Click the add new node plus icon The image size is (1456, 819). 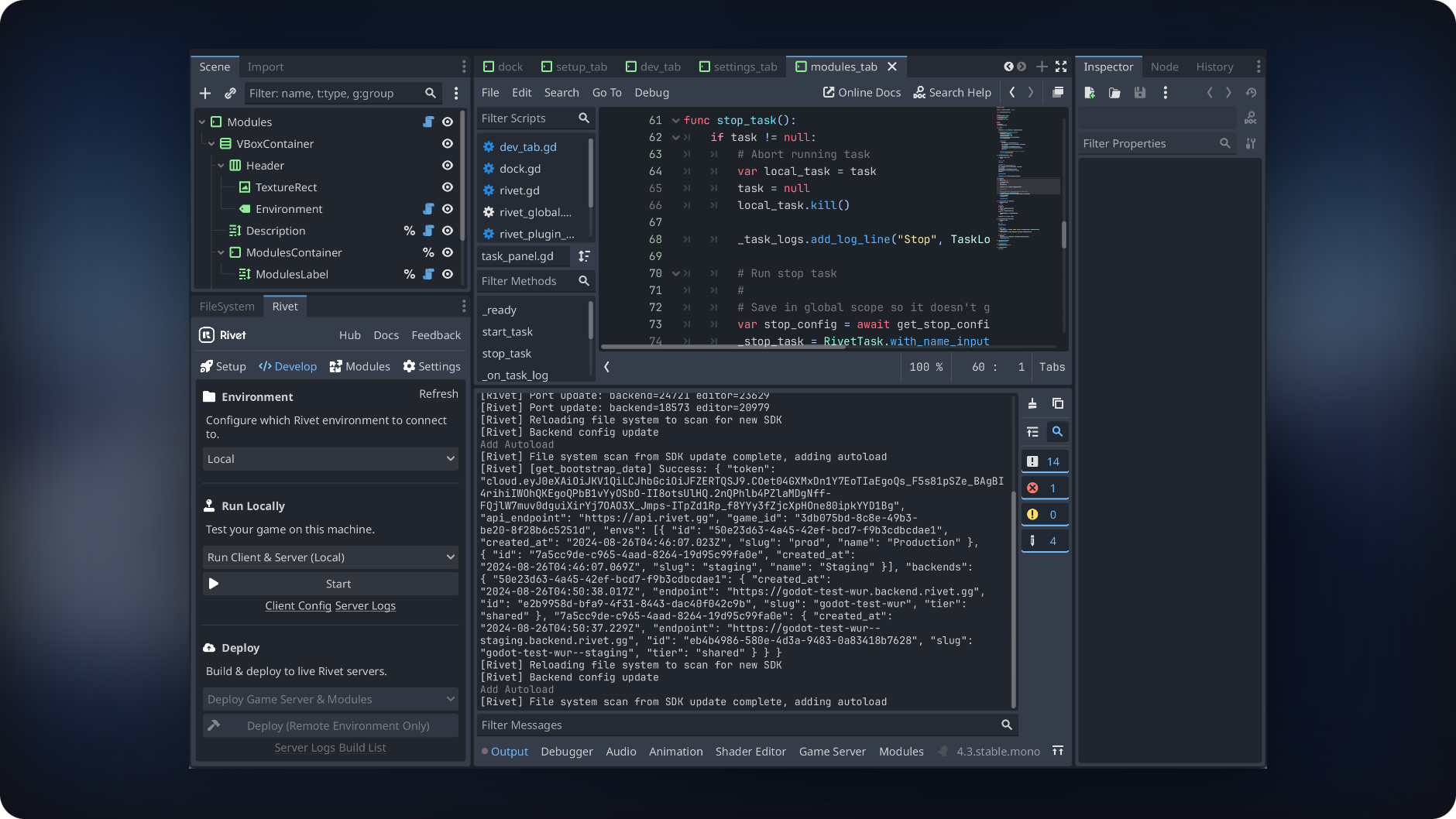(x=205, y=94)
